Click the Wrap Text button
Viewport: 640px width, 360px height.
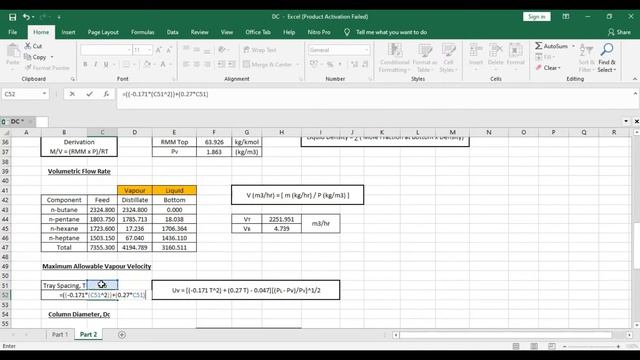(x=260, y=50)
